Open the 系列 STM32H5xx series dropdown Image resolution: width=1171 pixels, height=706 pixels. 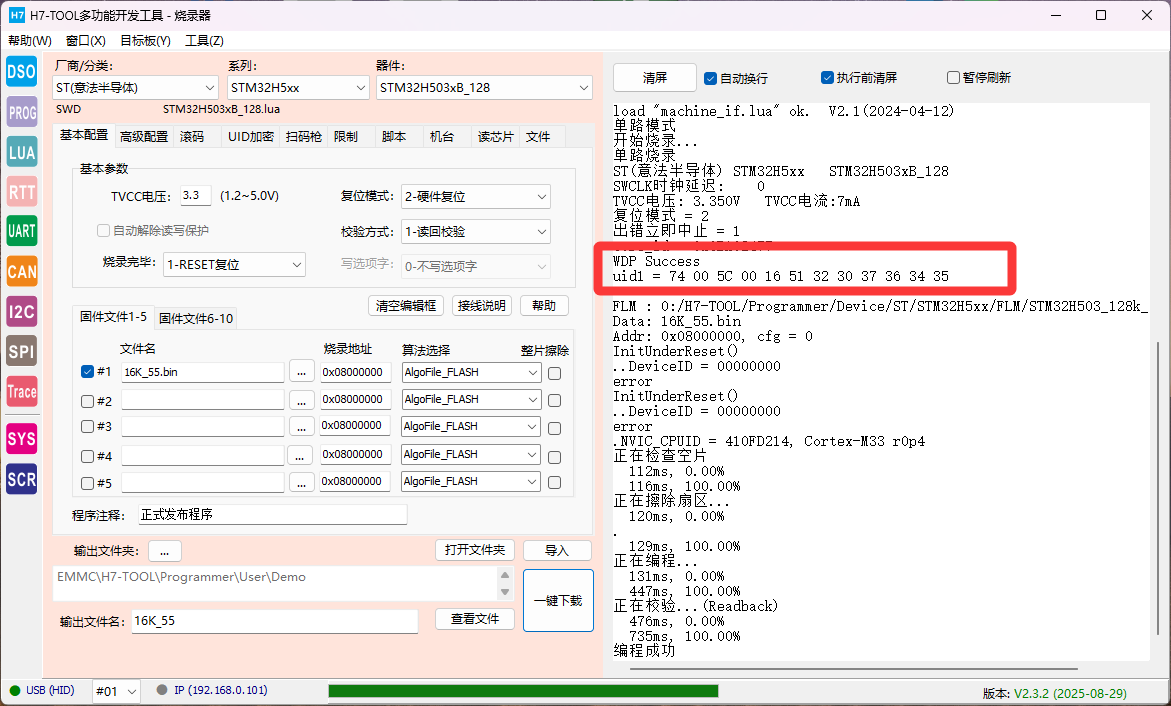pyautogui.click(x=298, y=87)
